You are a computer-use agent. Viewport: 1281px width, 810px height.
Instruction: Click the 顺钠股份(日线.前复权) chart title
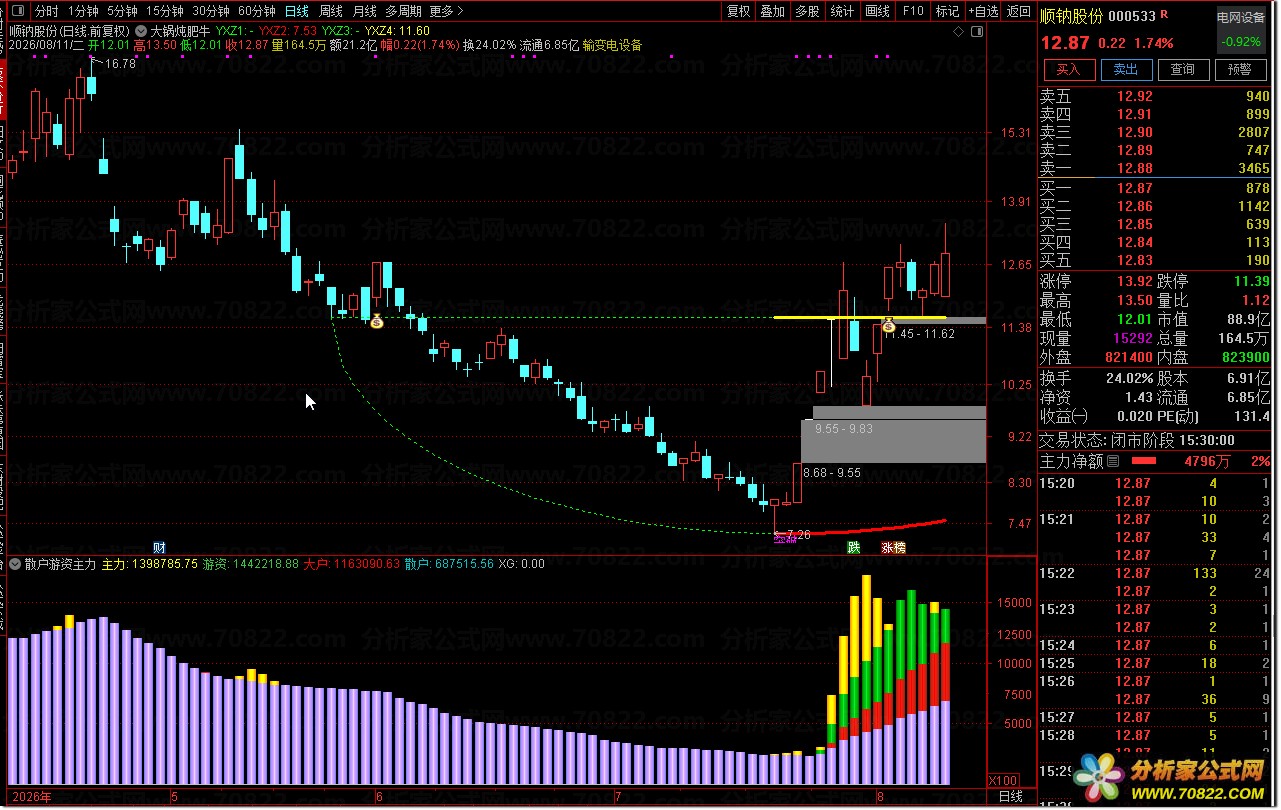point(69,31)
